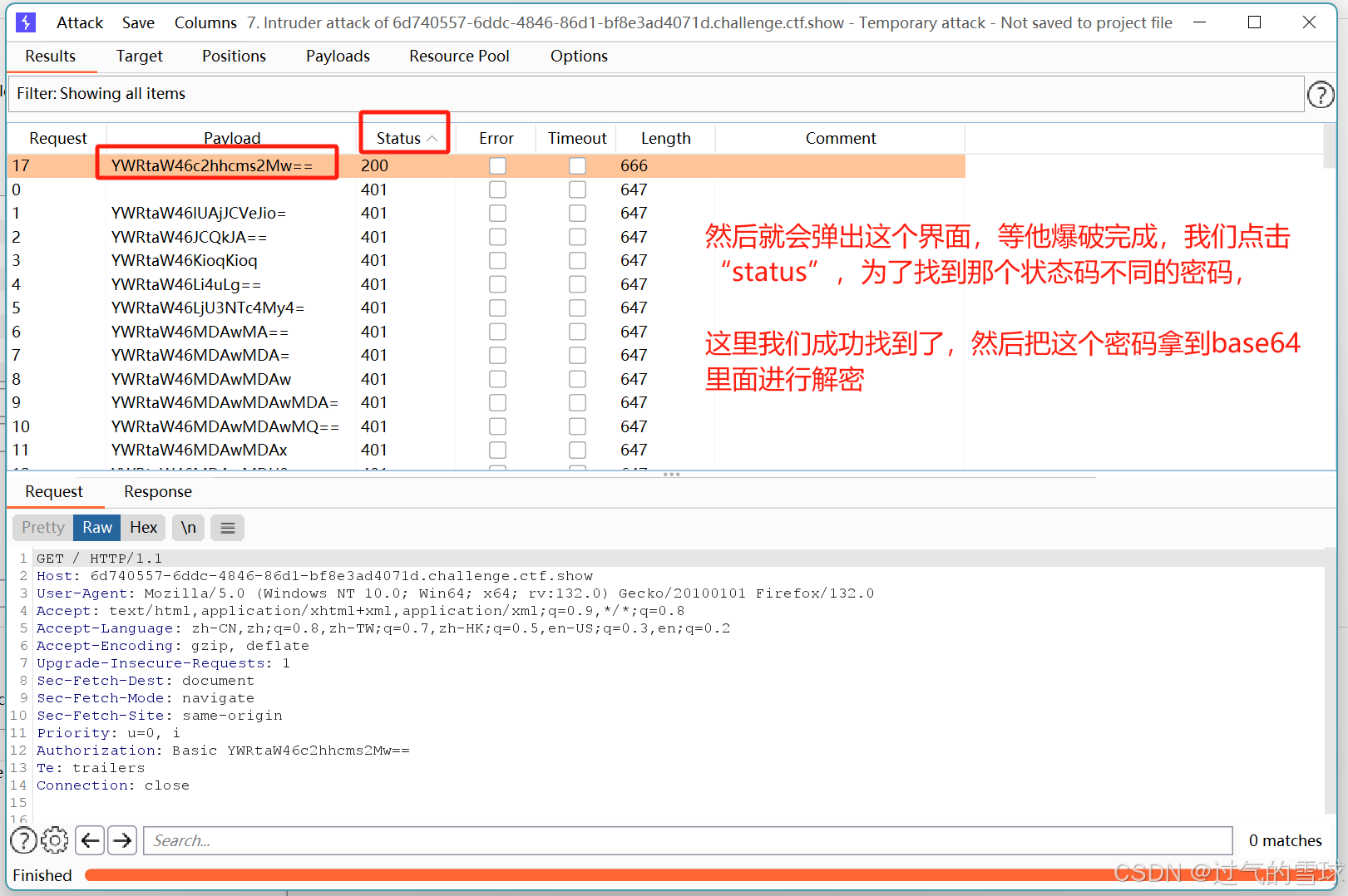The width and height of the screenshot is (1348, 896).
Task: Open the search settings gear icon
Action: pyautogui.click(x=55, y=840)
